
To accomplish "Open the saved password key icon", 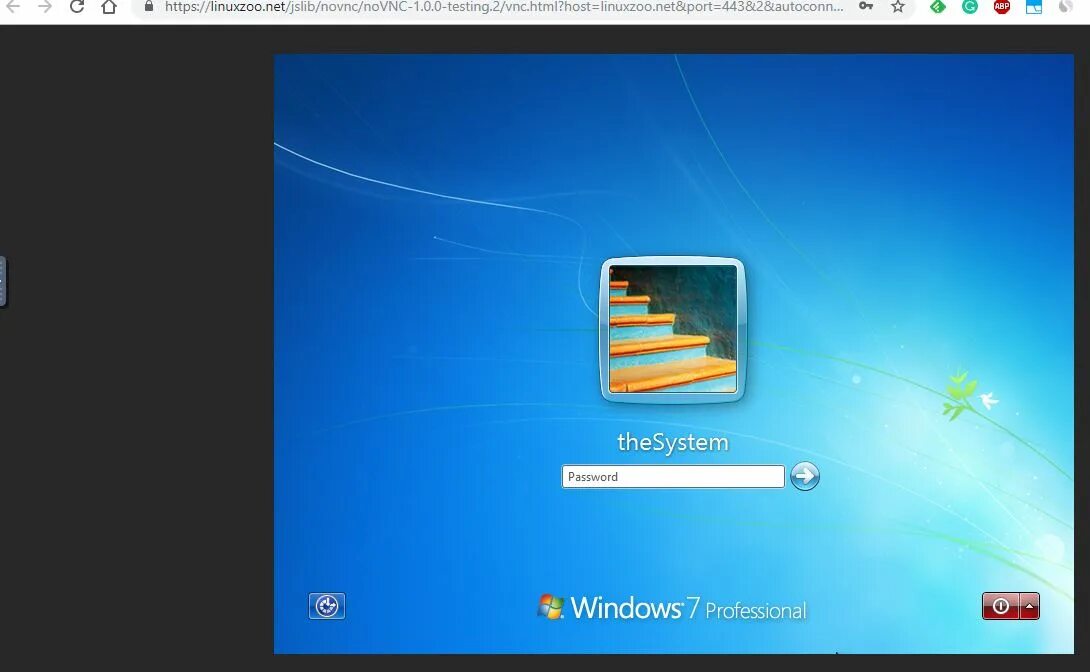I will coord(866,7).
